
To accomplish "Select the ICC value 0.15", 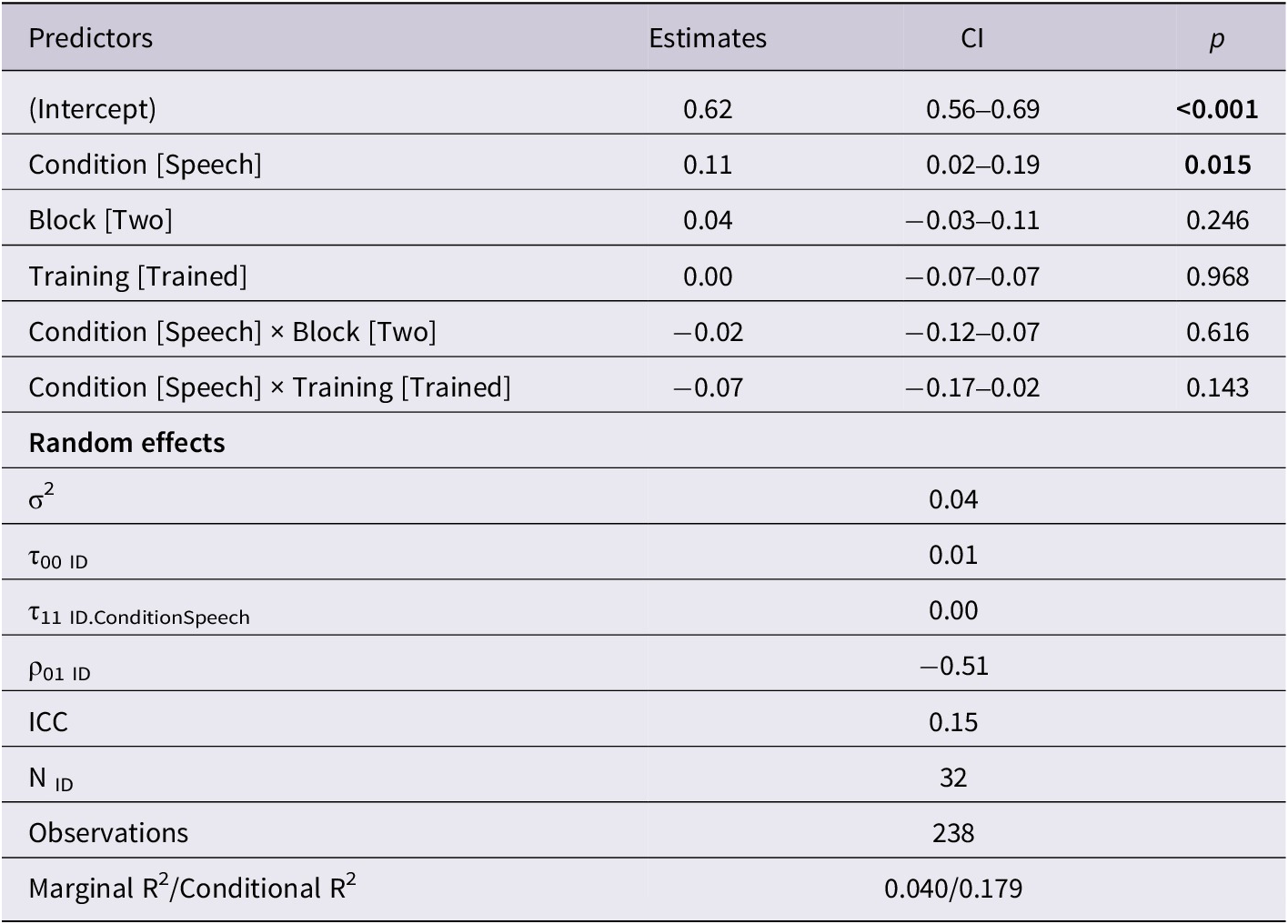I will [953, 722].
